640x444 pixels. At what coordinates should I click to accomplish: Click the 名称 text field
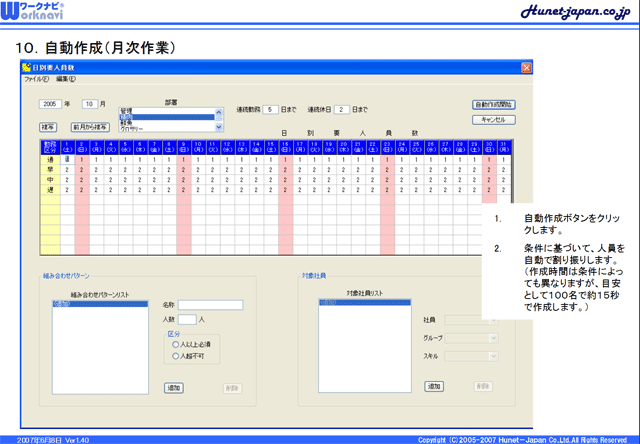(210, 305)
